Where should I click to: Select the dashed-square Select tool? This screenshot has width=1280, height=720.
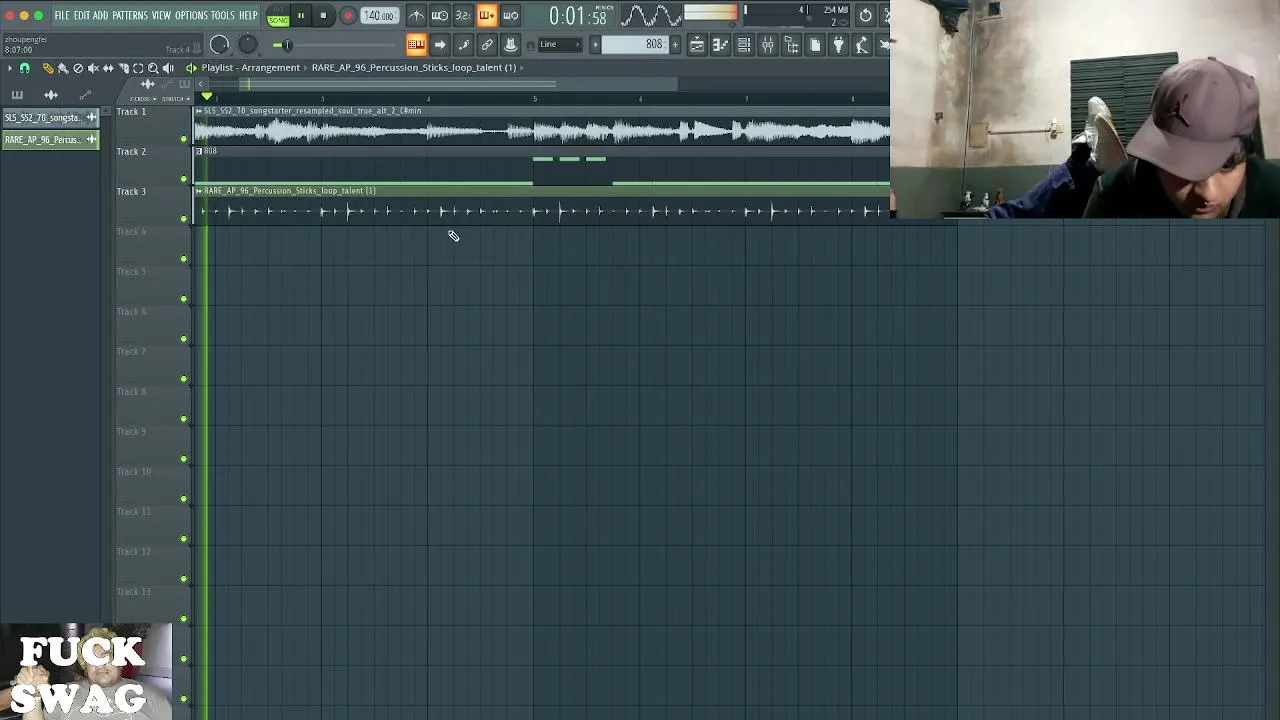(138, 68)
